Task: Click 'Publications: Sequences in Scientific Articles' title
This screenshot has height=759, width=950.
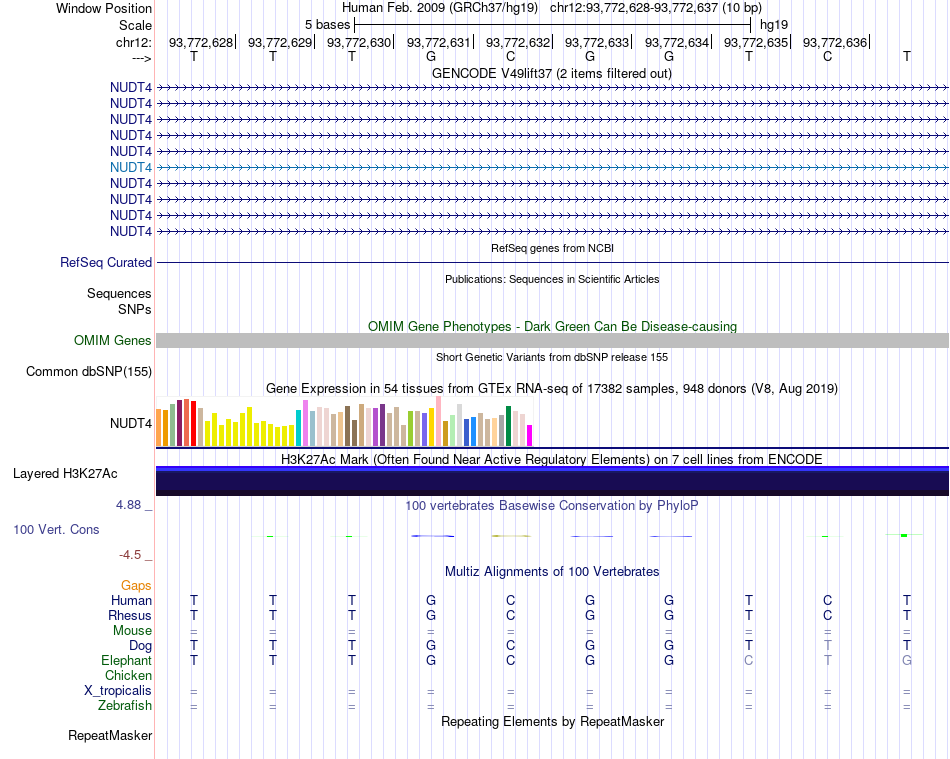Action: 552,279
